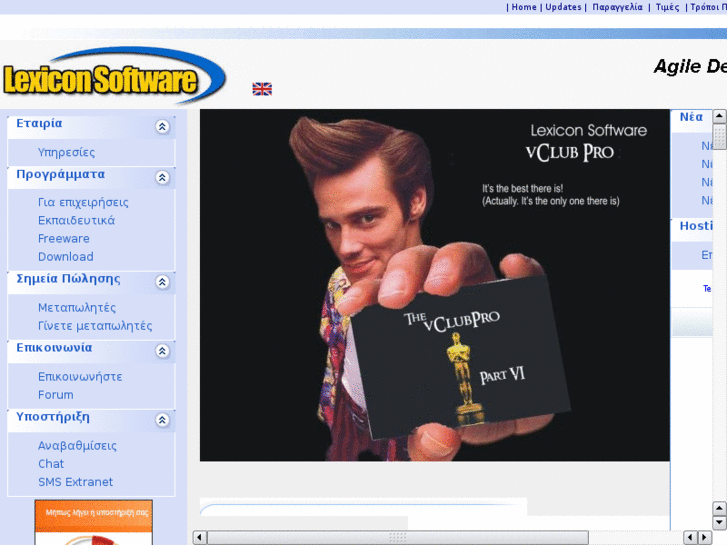Open Γίνετε μεταπωλητές link
Screen dimensions: 727x545
pos(95,326)
